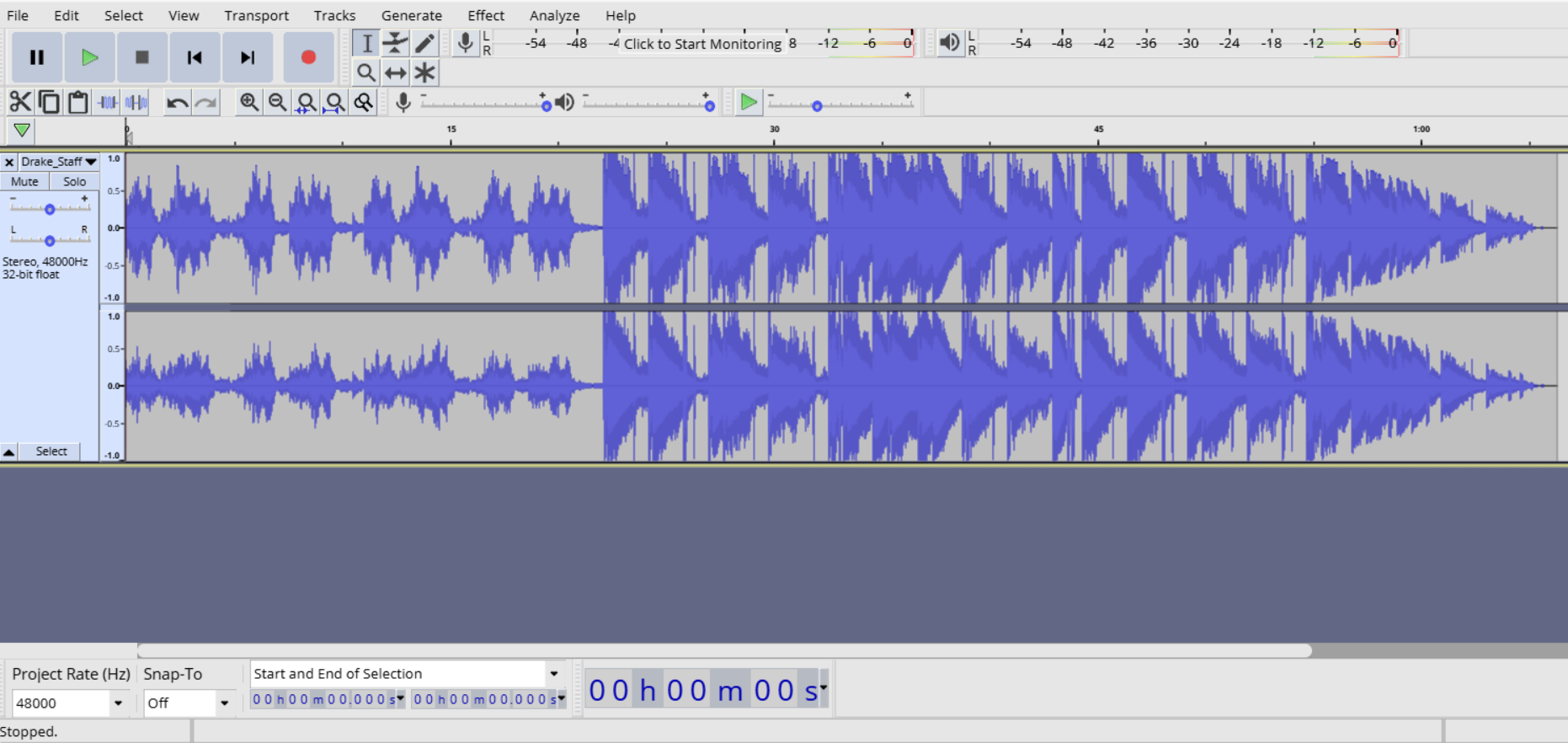Expand the Snap-To dropdown

pyautogui.click(x=224, y=703)
